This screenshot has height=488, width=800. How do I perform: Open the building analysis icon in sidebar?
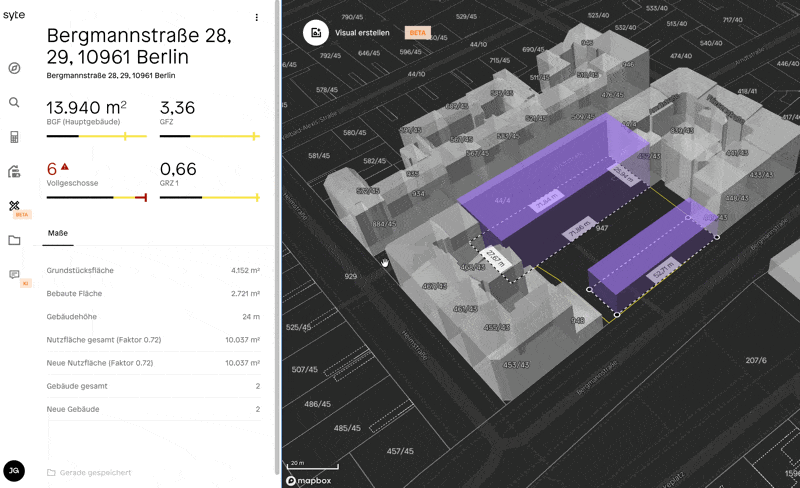(14, 171)
